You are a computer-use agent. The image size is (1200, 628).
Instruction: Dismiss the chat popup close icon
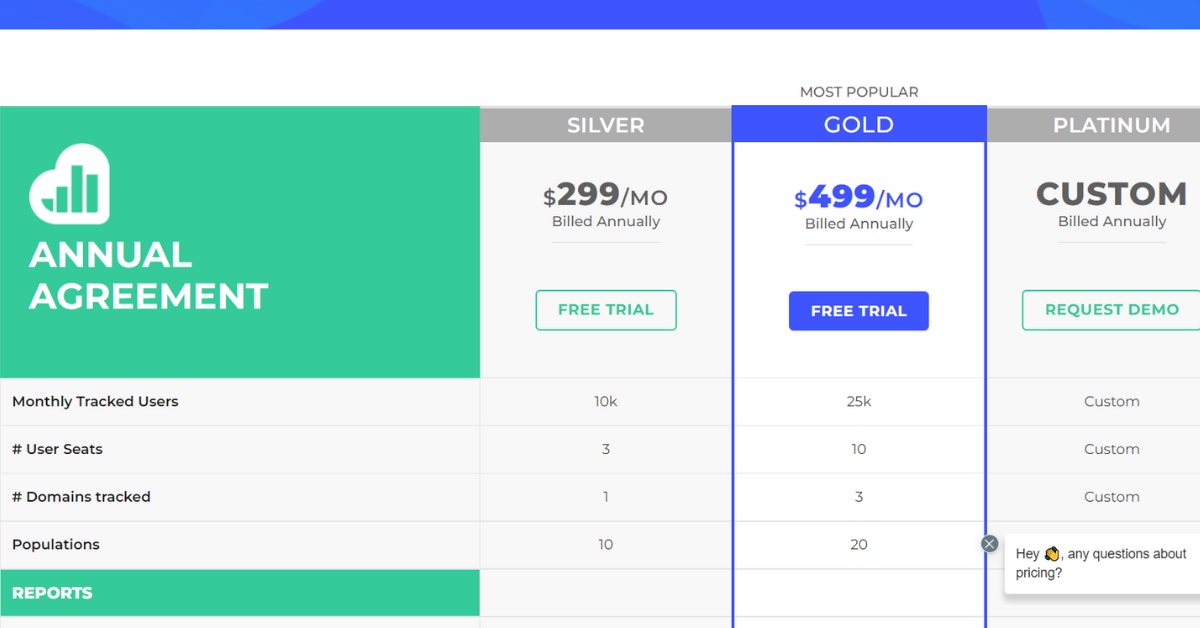(989, 544)
